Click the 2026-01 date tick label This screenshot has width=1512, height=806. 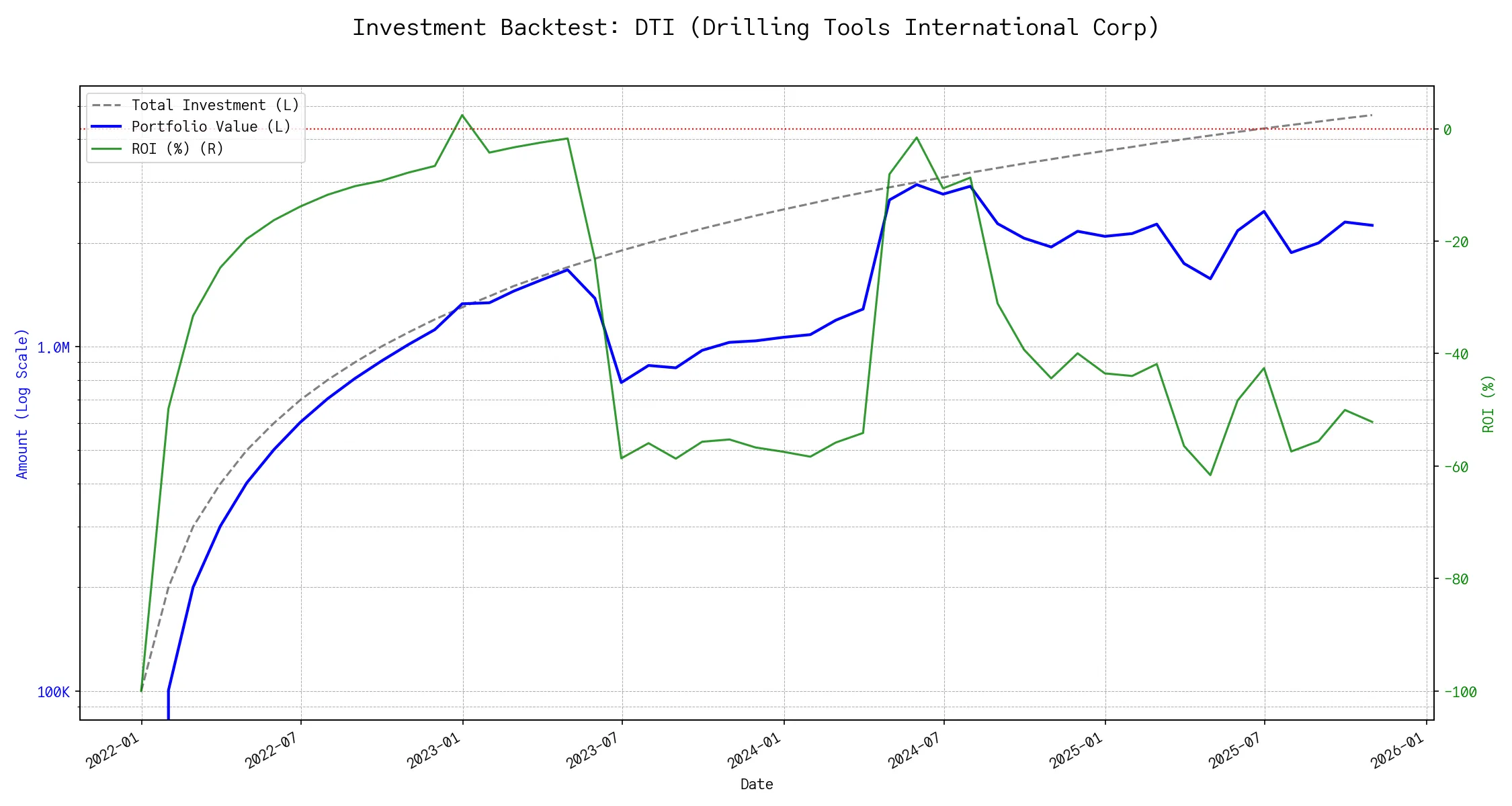[x=1398, y=750]
